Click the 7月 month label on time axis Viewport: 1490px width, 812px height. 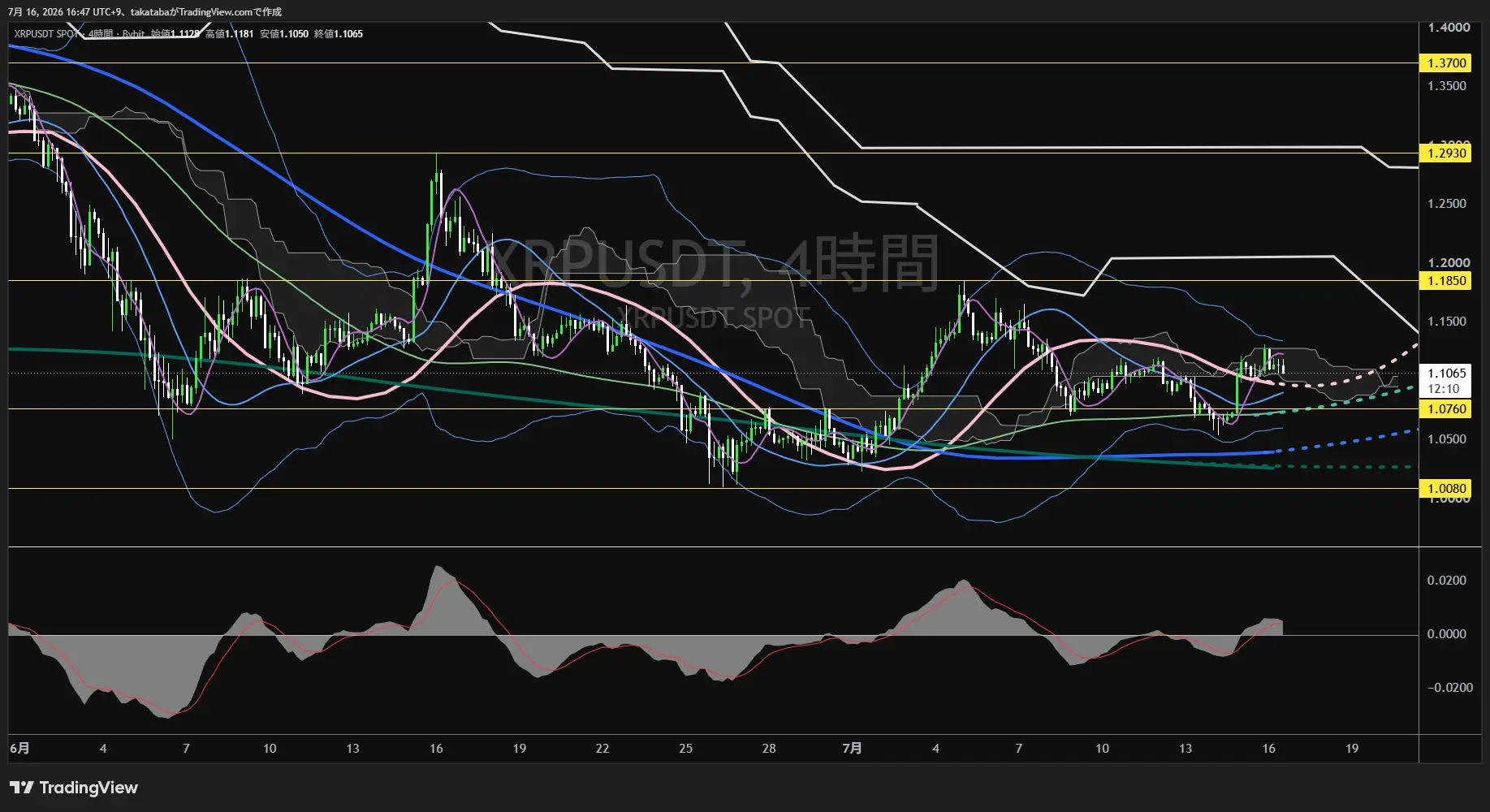852,749
